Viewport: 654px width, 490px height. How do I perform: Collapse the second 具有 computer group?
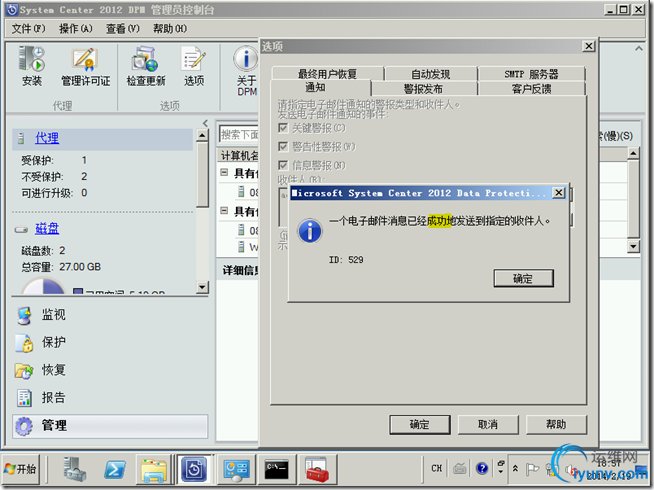click(224, 211)
